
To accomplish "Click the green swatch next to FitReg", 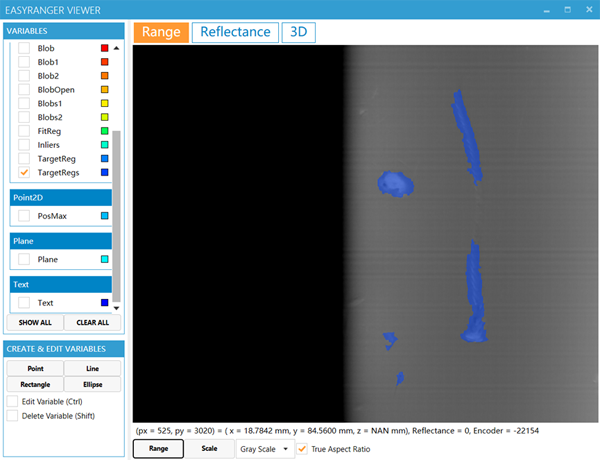I will coord(104,131).
